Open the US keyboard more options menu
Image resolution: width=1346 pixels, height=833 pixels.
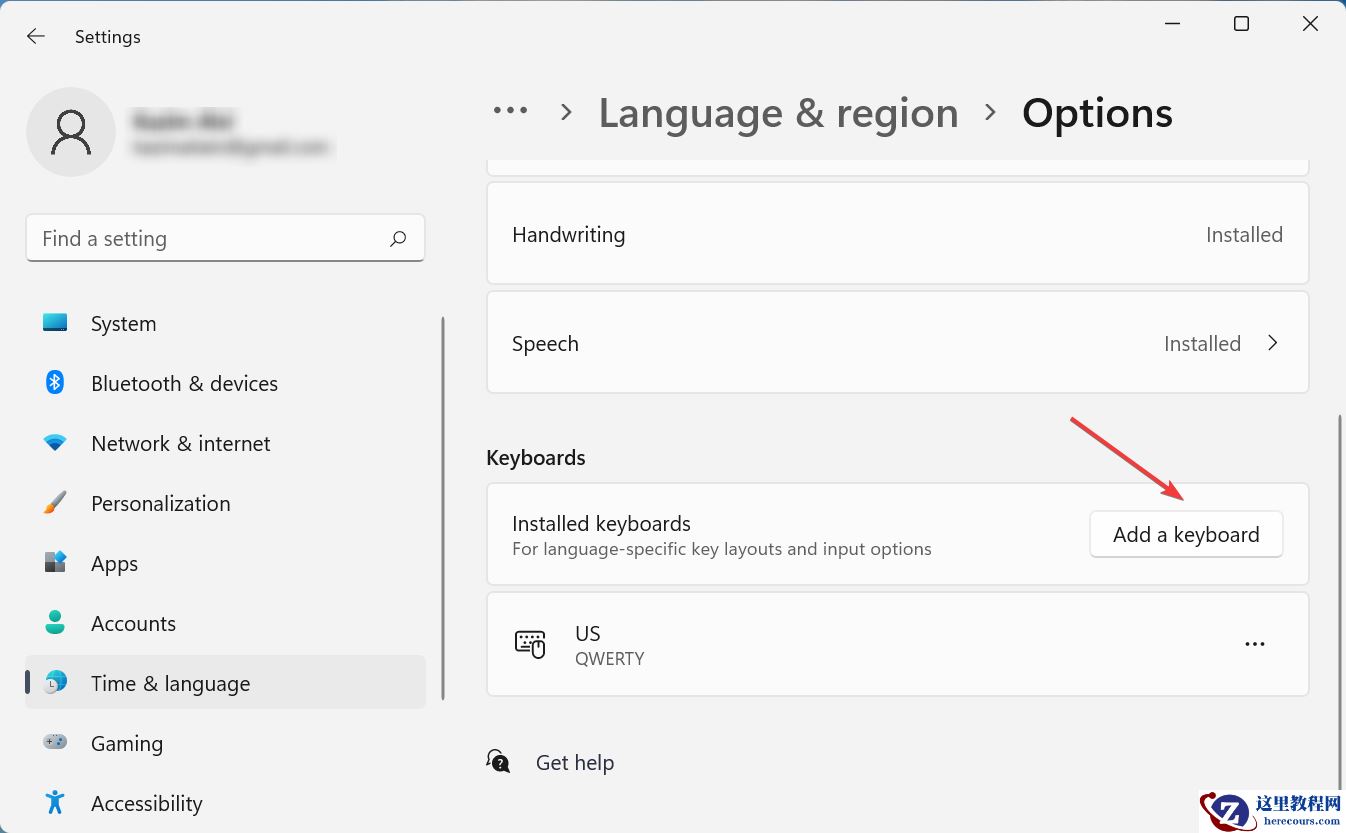pyautogui.click(x=1255, y=645)
